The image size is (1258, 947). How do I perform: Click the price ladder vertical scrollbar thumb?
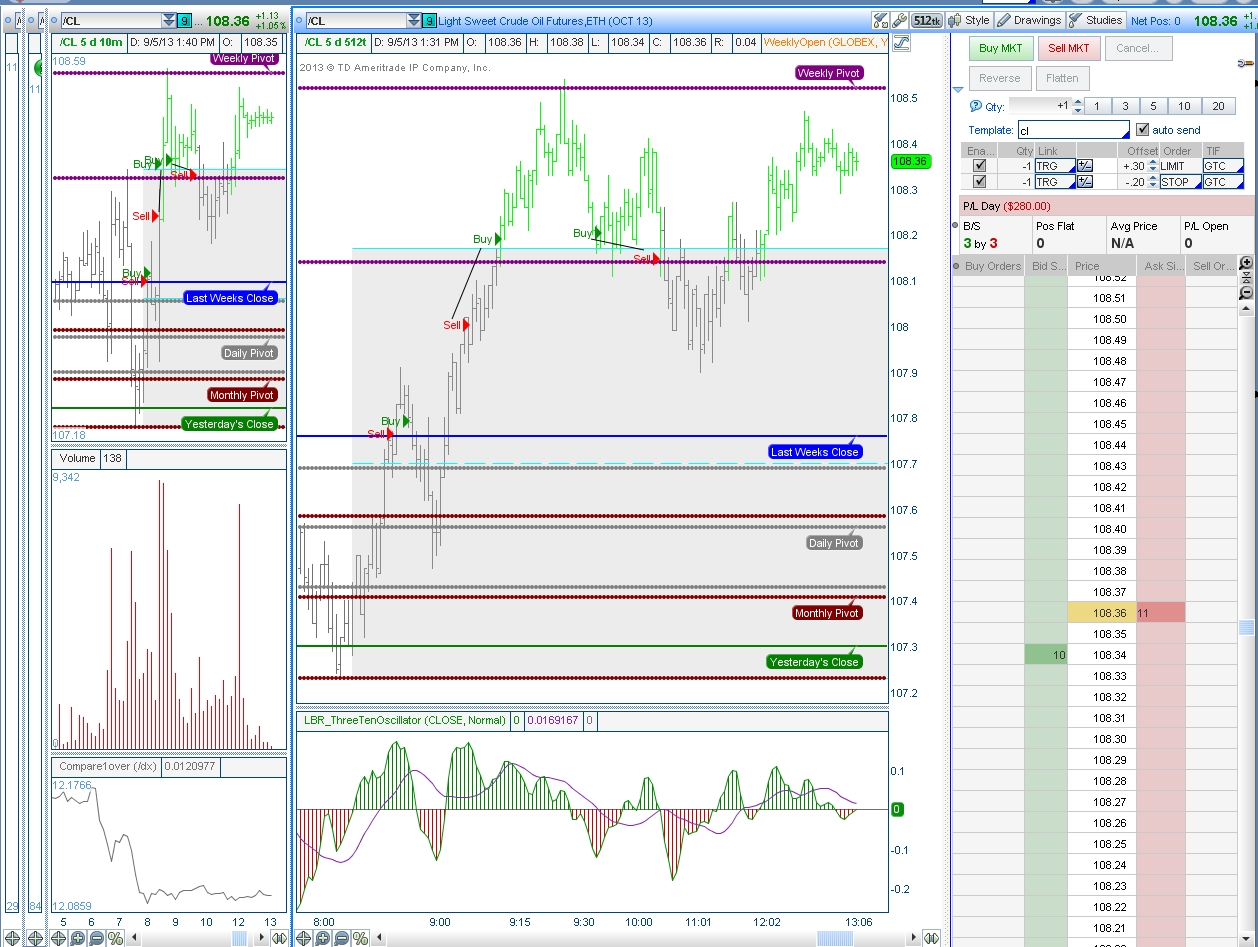(1246, 627)
